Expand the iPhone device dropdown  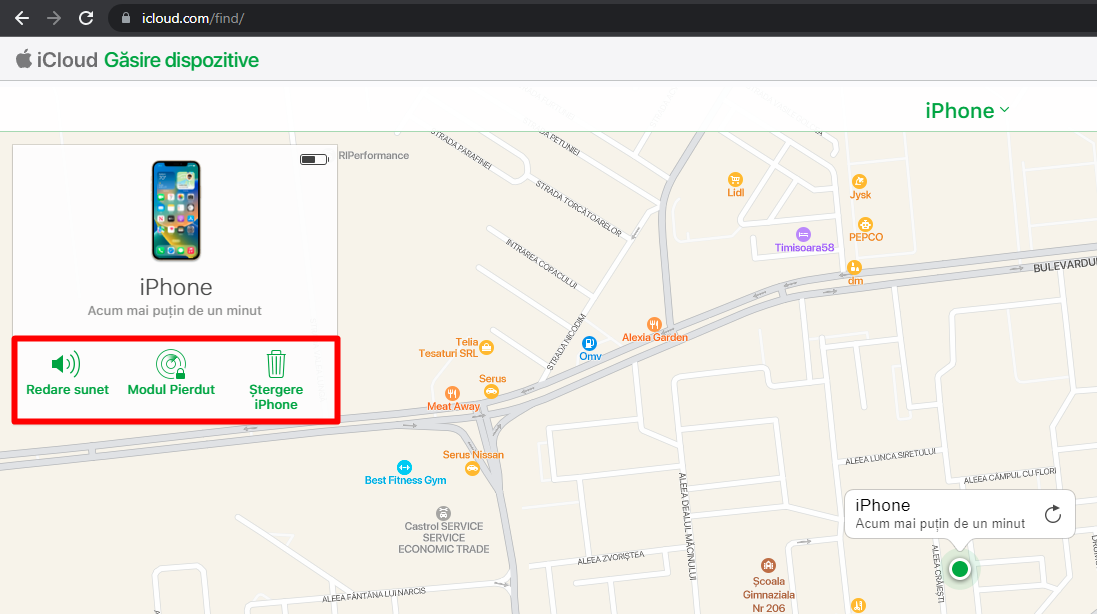[967, 111]
